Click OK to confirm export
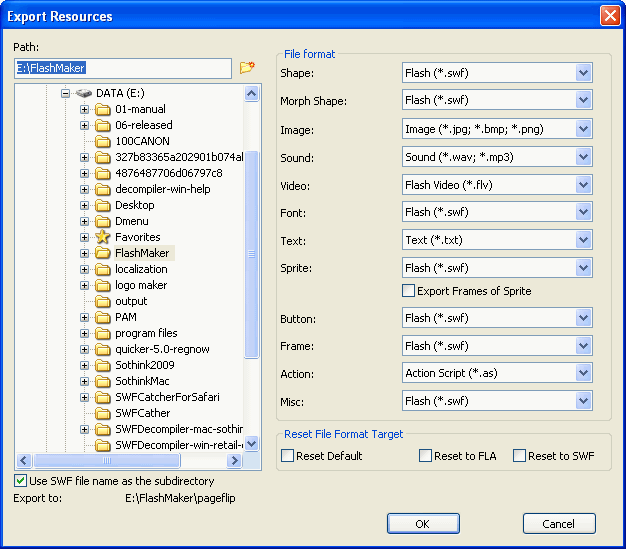 click(423, 523)
